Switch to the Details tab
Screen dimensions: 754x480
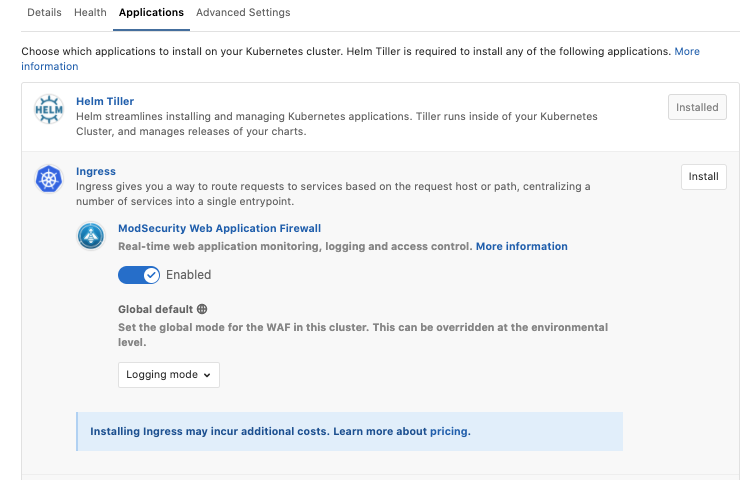(44, 13)
